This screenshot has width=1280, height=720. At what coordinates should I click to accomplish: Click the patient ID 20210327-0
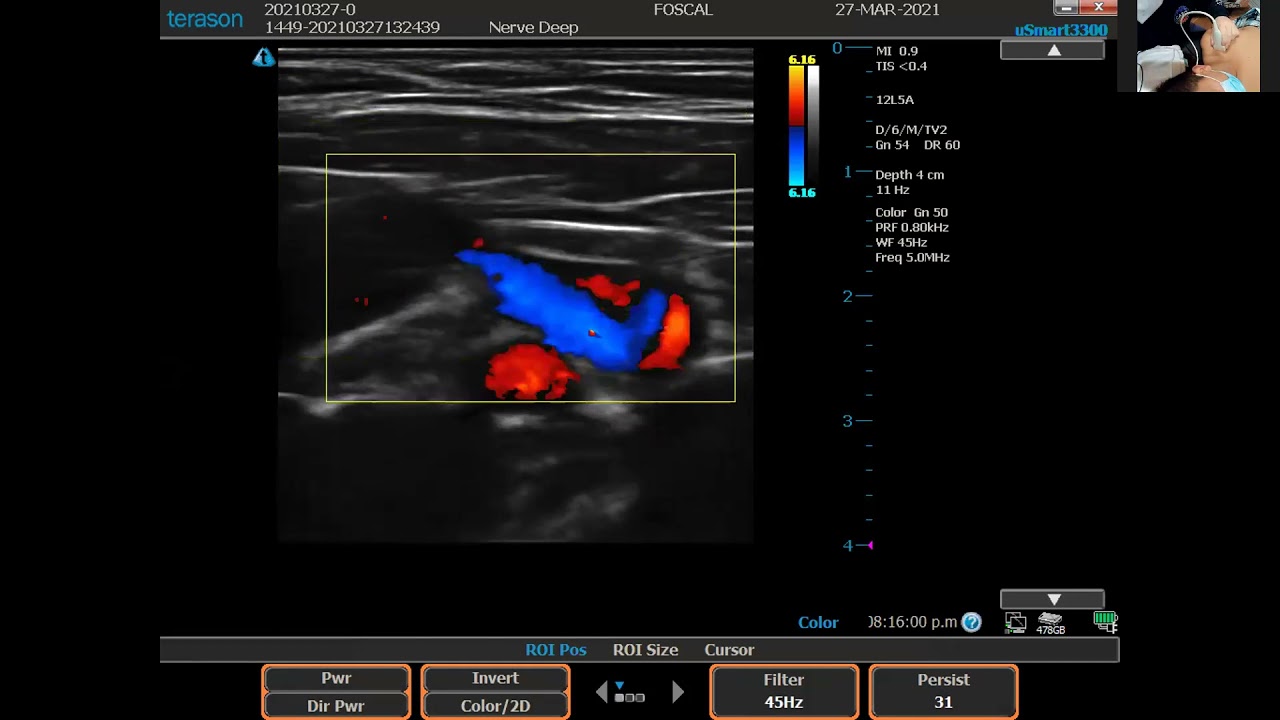click(x=310, y=10)
